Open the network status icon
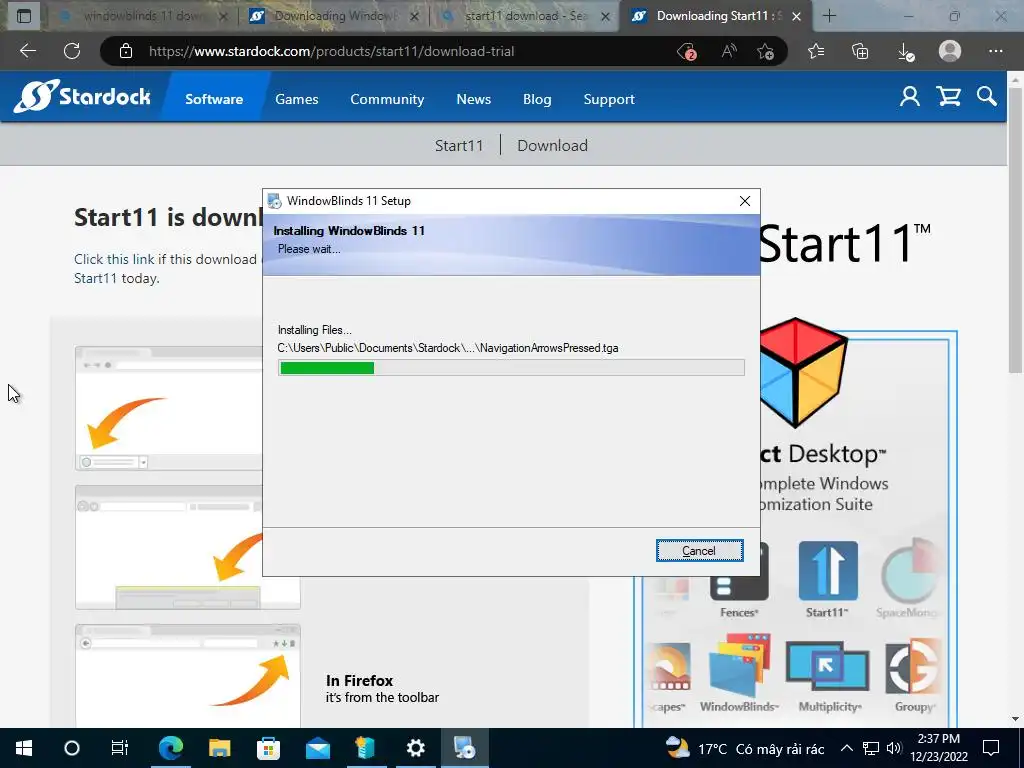Image resolution: width=1024 pixels, height=768 pixels. (x=871, y=748)
